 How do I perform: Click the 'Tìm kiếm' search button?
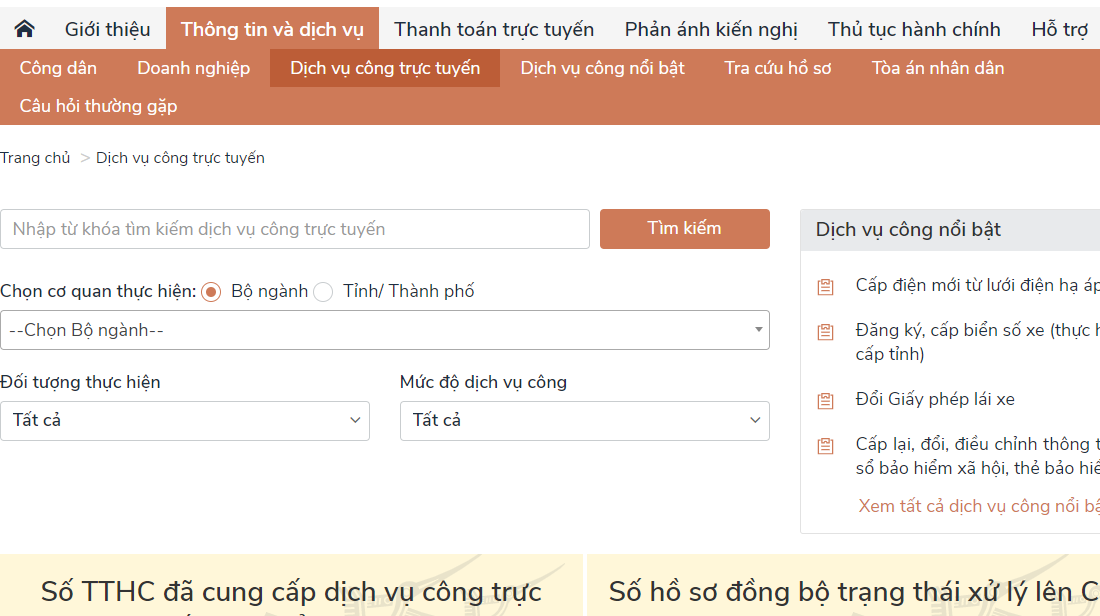[x=684, y=229]
